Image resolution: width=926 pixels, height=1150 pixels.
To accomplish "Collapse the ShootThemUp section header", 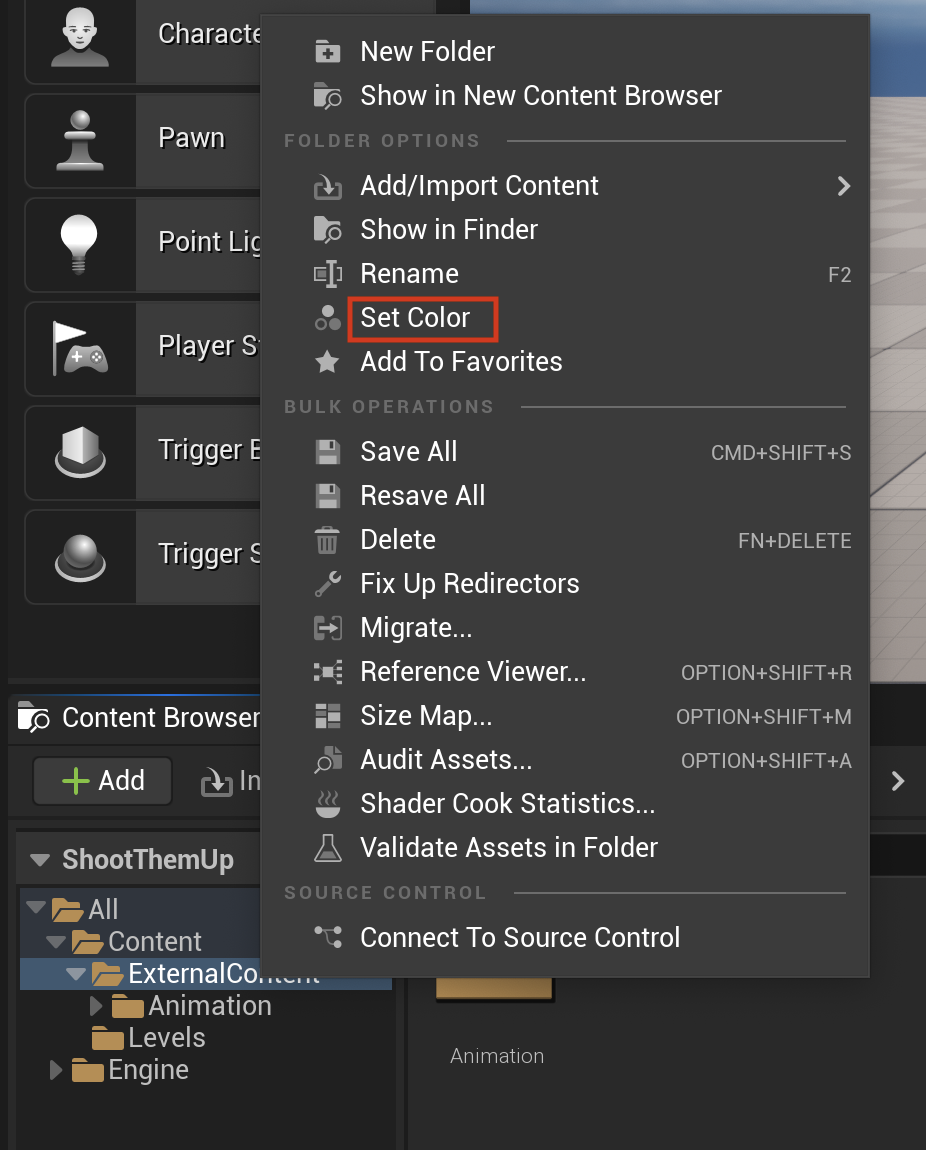I will tap(40, 860).
